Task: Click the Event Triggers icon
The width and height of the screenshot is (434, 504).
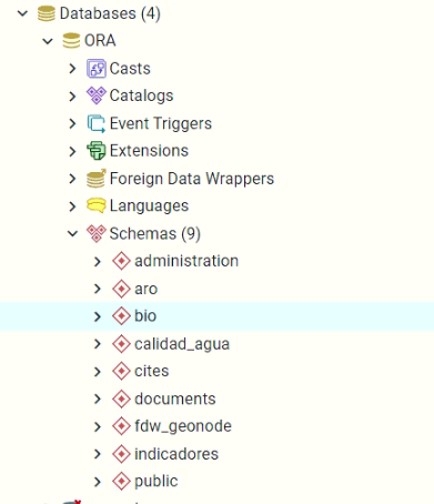Action: click(x=96, y=124)
